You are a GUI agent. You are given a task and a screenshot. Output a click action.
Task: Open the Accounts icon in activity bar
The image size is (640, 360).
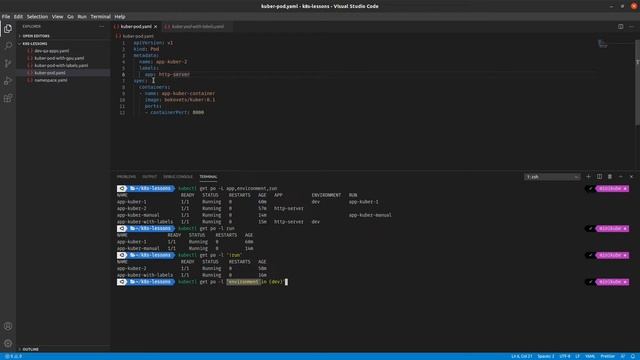(8, 326)
